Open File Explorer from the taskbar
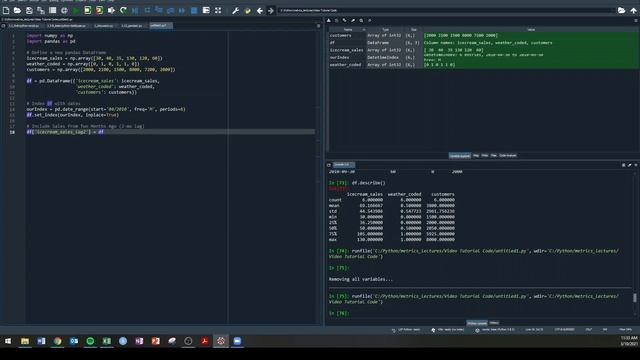 click(x=25, y=341)
